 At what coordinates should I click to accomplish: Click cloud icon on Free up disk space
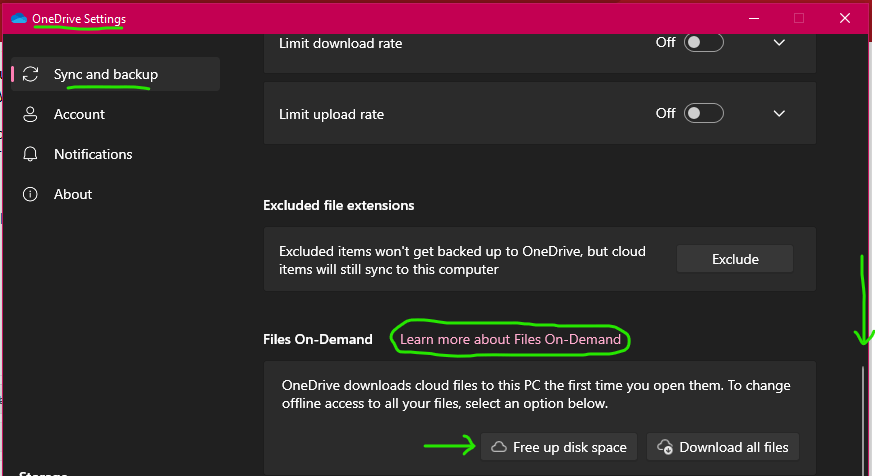499,447
